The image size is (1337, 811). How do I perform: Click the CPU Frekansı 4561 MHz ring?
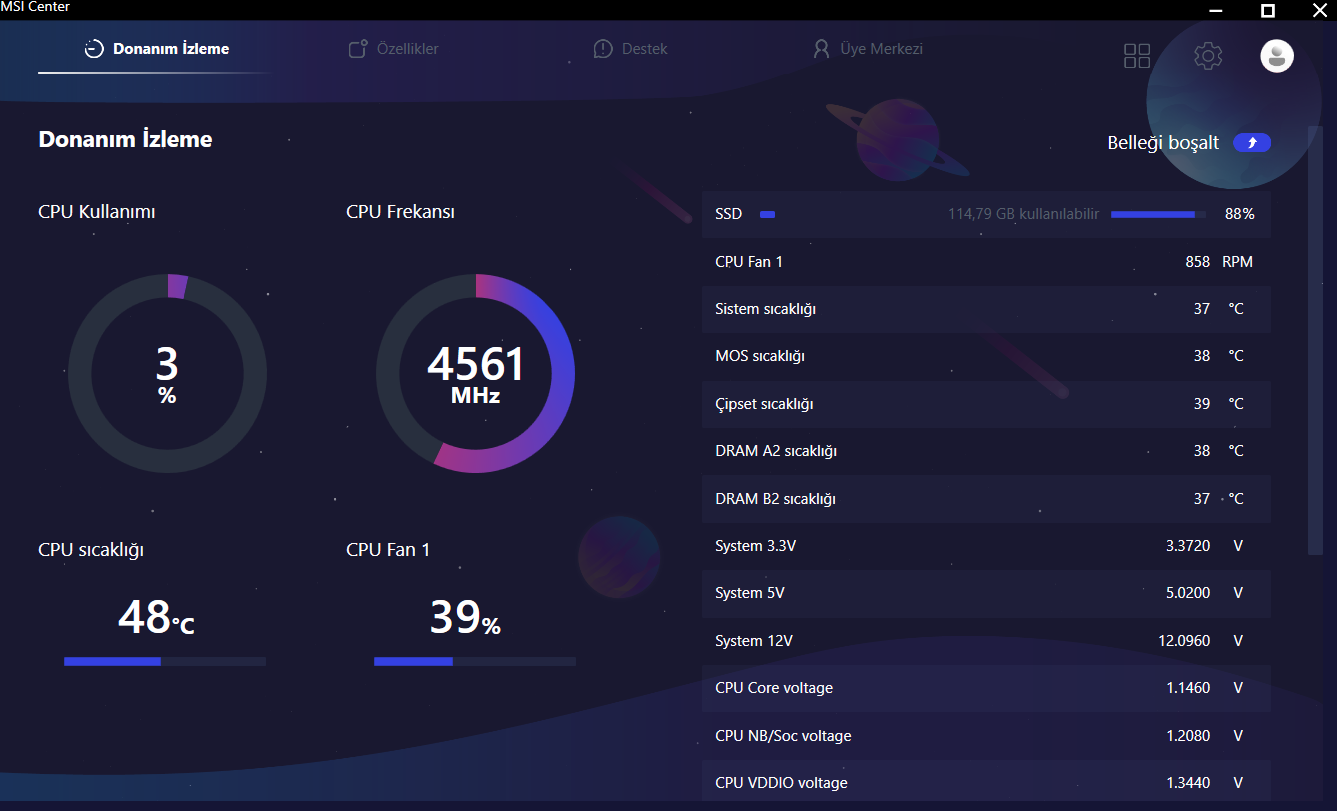[x=475, y=373]
